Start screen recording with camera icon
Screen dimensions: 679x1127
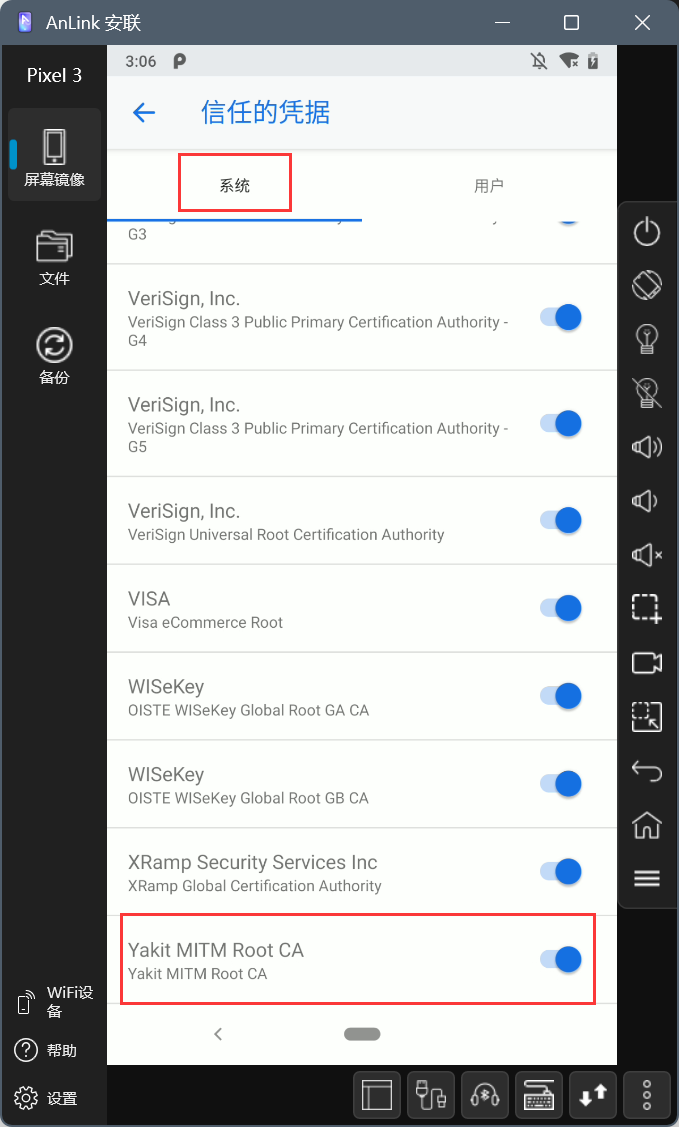pyautogui.click(x=647, y=662)
